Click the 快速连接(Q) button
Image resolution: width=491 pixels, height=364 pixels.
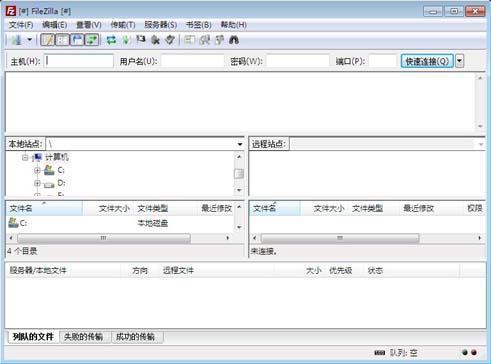coord(427,61)
